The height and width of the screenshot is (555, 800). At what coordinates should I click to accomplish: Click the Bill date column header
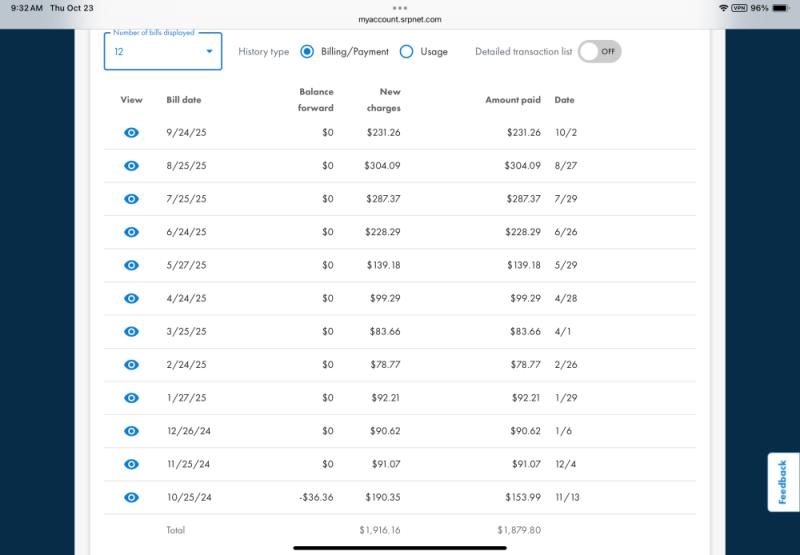[x=184, y=100]
